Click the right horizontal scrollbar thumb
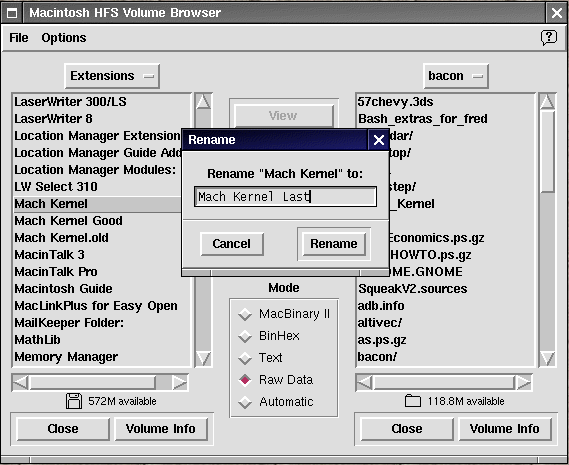 coord(444,383)
